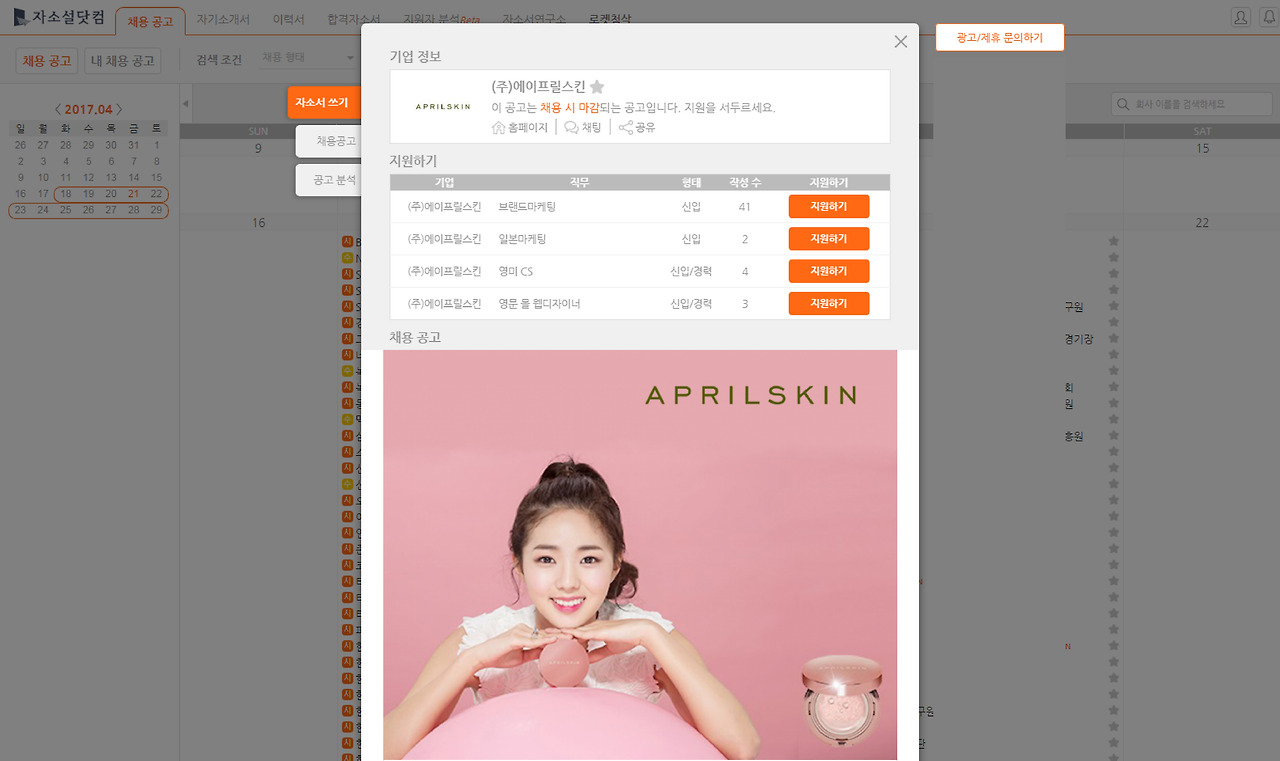This screenshot has width=1280, height=761.
Task: Click the (주)에이프릴스킨 company name heading
Action: point(538,87)
